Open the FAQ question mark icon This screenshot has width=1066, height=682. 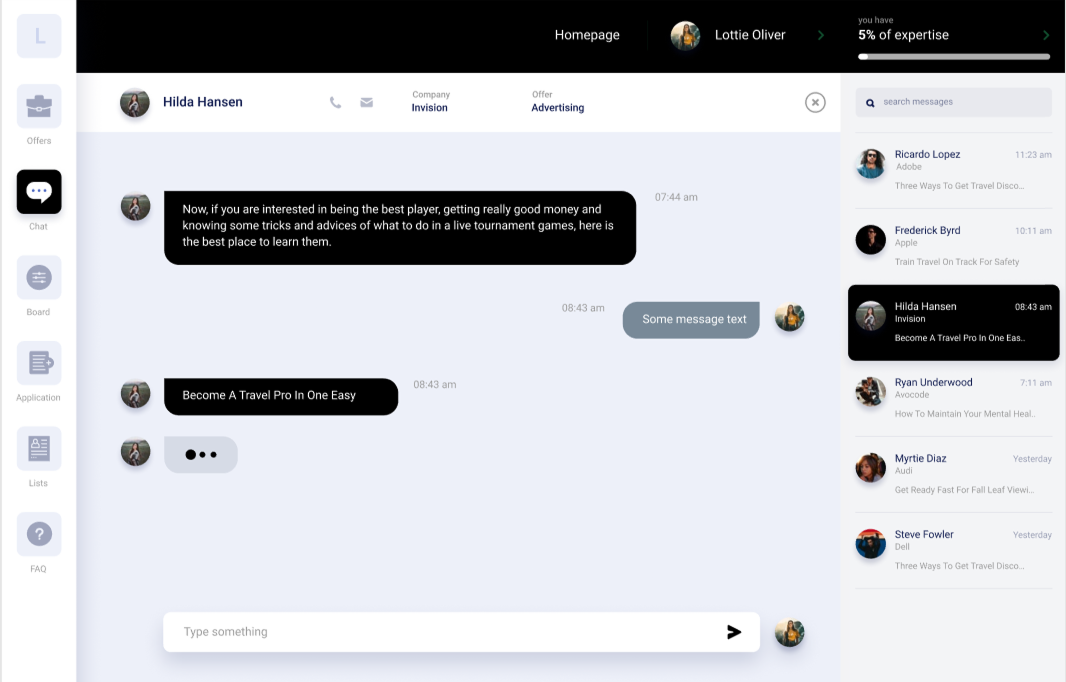pos(39,534)
